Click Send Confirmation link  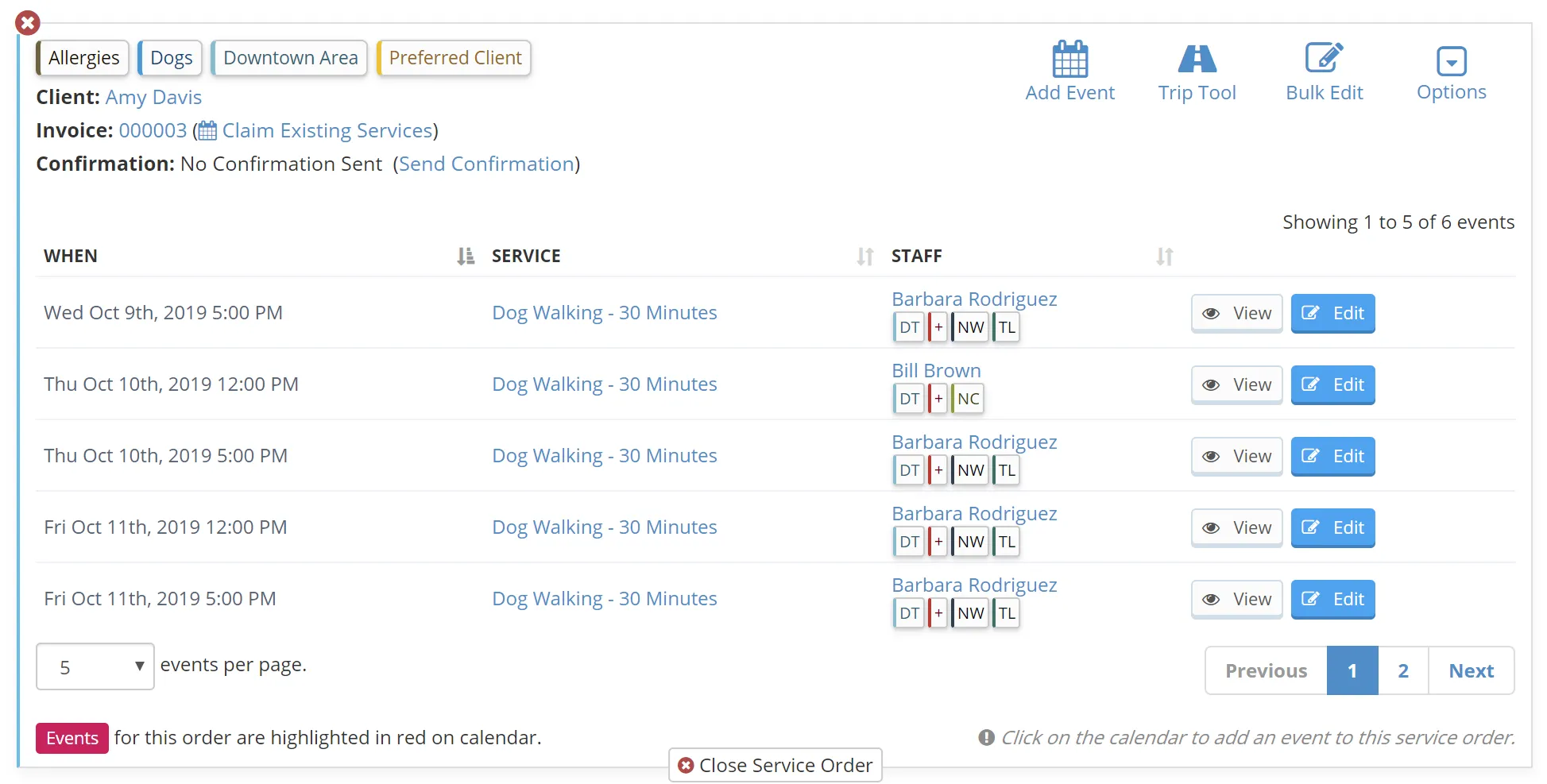[486, 164]
